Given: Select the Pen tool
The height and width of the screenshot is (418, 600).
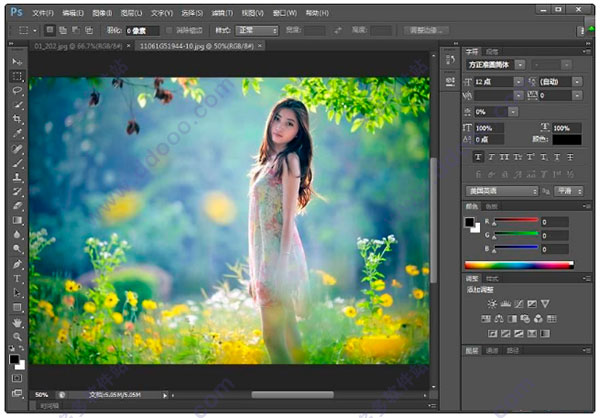Looking at the screenshot, I should point(17,264).
